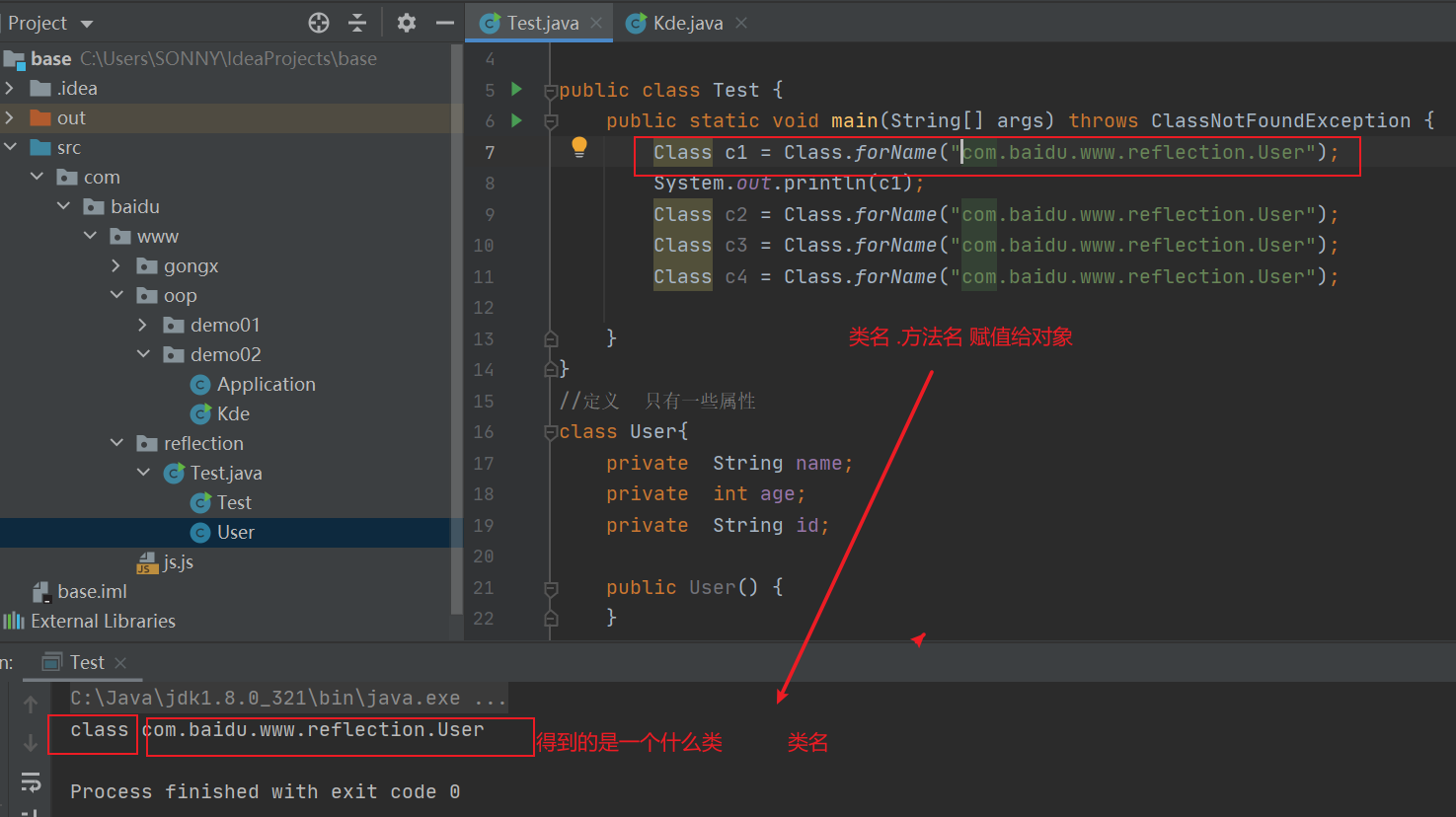The width and height of the screenshot is (1456, 817).
Task: Click the fold end marker on line 13
Action: pos(551,339)
